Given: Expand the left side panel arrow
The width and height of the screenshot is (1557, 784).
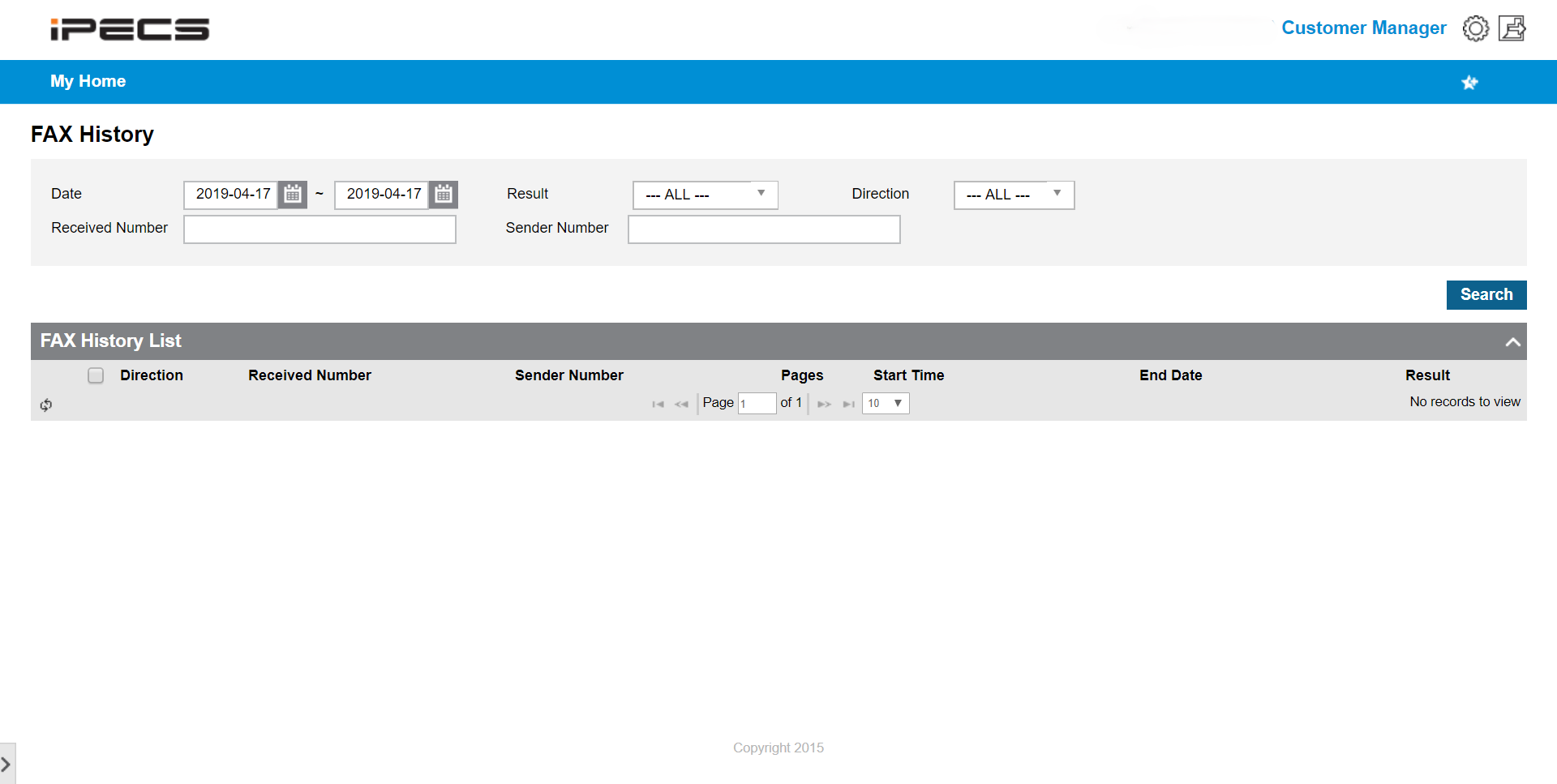Looking at the screenshot, I should [6, 764].
